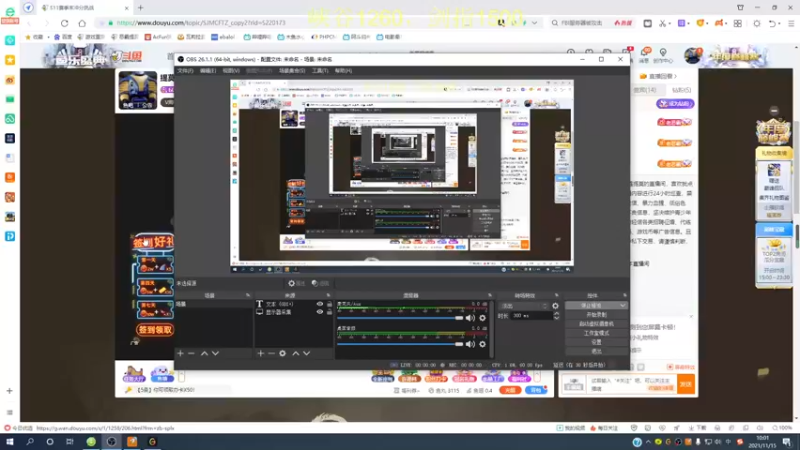Click 退出 exit button in OBS controls
This screenshot has height=450, width=800.
coord(596,352)
